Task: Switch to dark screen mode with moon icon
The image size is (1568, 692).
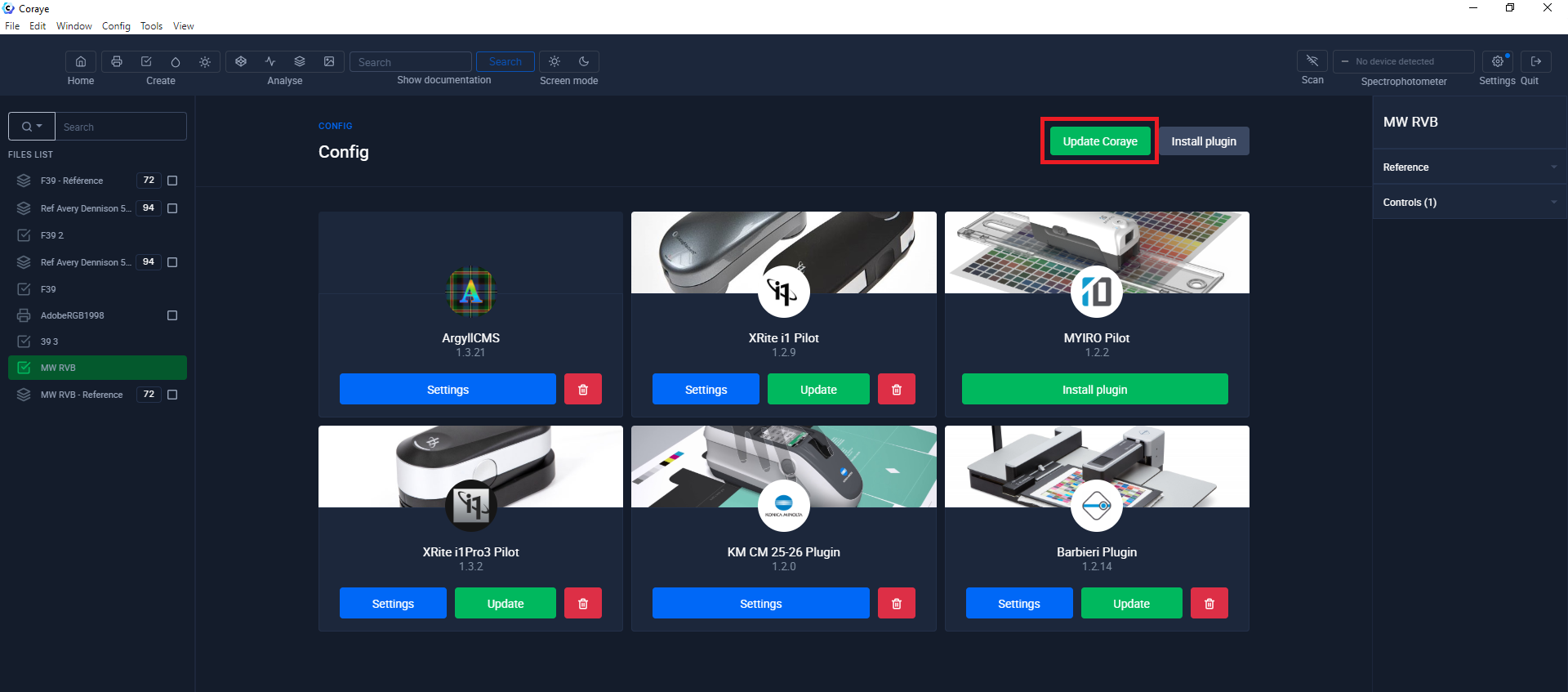Action: (584, 62)
